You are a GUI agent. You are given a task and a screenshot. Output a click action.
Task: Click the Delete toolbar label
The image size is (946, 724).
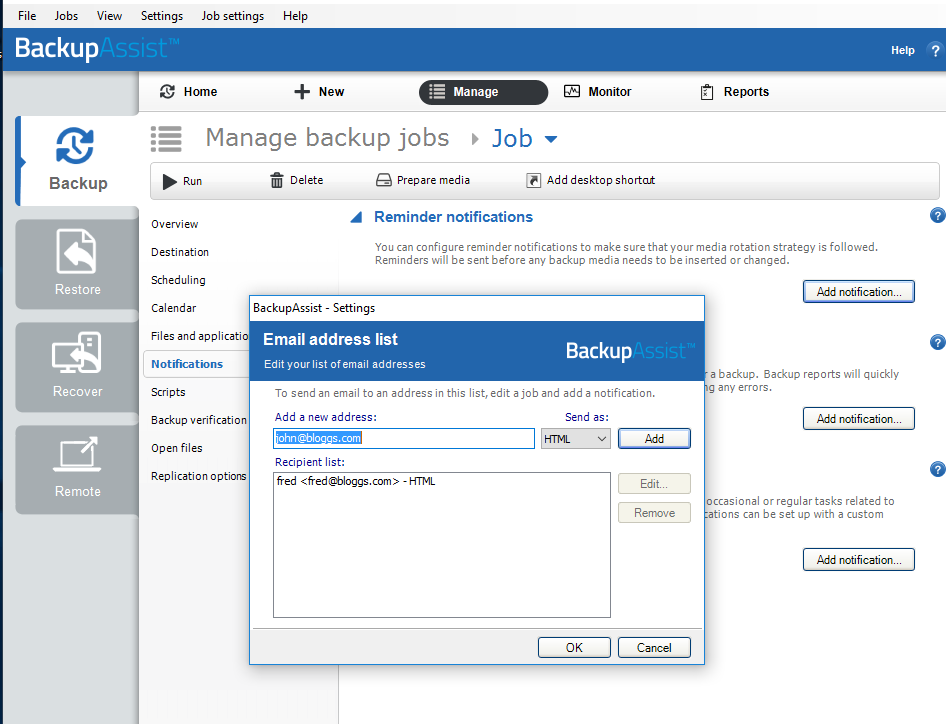click(306, 180)
